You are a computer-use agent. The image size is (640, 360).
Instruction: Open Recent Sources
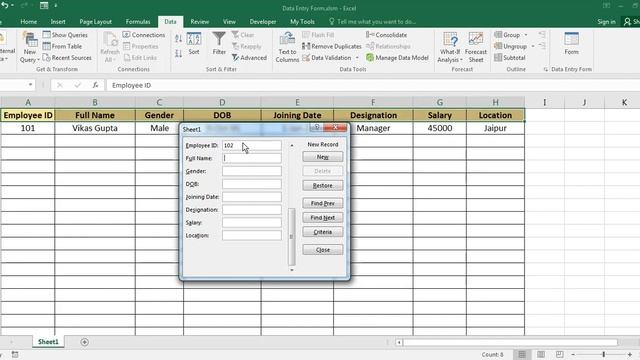67,58
